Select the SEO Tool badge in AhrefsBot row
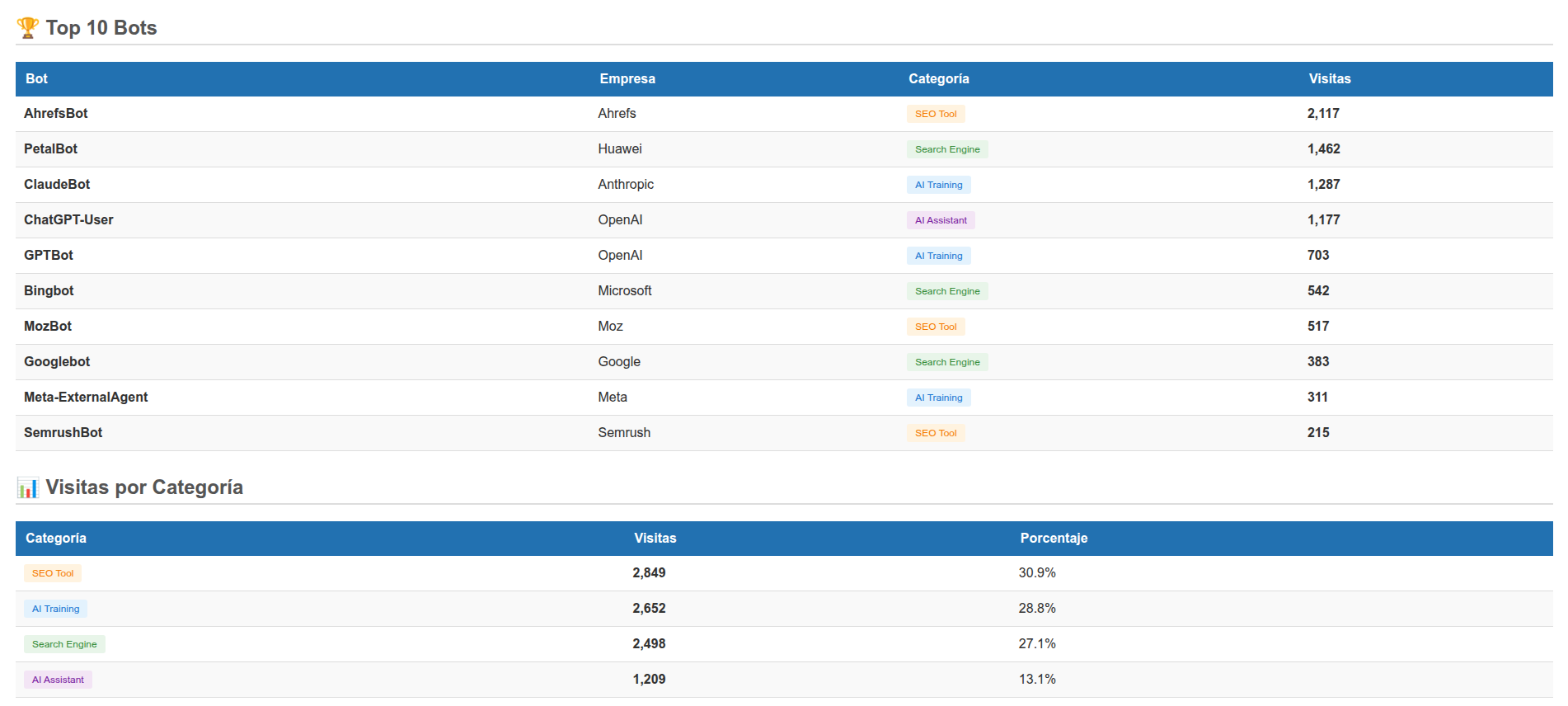The height and width of the screenshot is (706, 1568). (x=935, y=114)
